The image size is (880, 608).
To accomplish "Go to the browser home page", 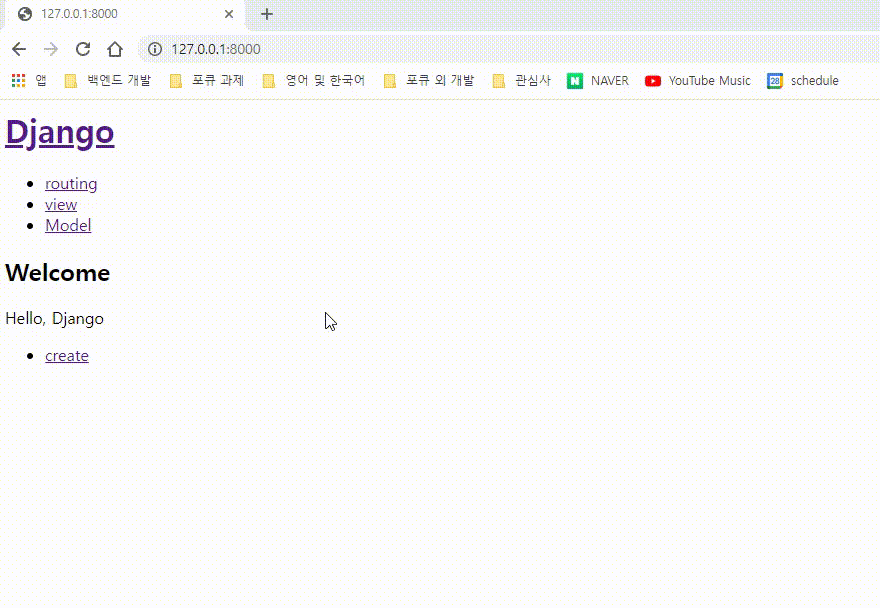I will pyautogui.click(x=115, y=49).
